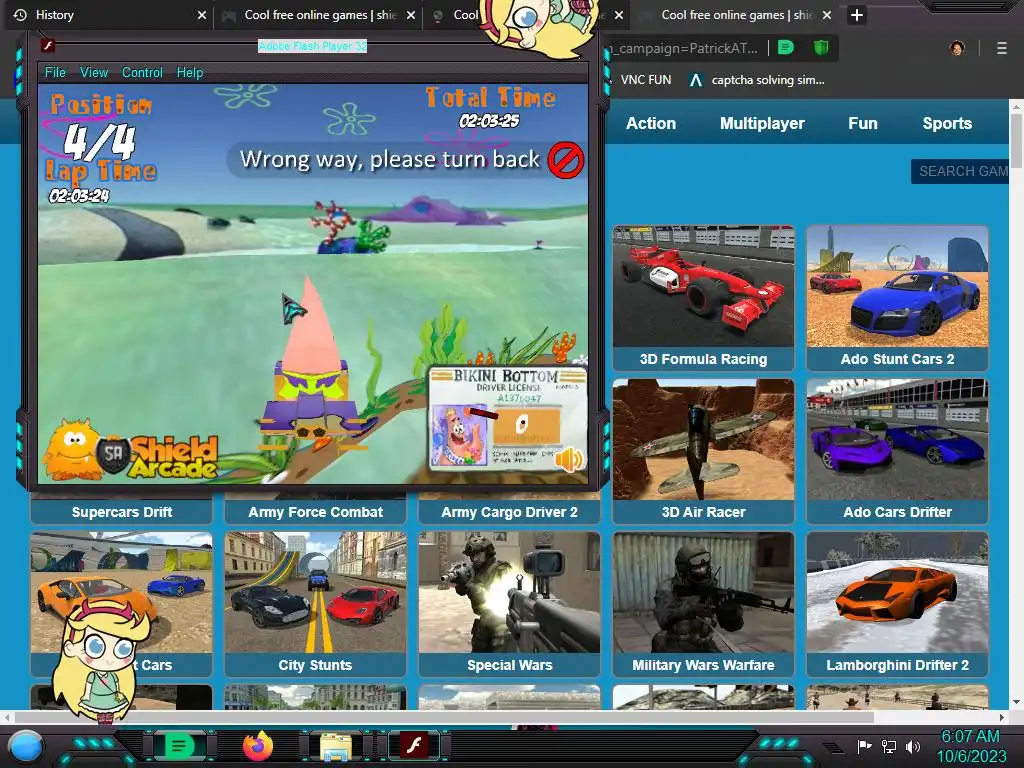Open the Lamborghini Drifter 2 thumbnail
This screenshot has height=768, width=1024.
tap(897, 592)
